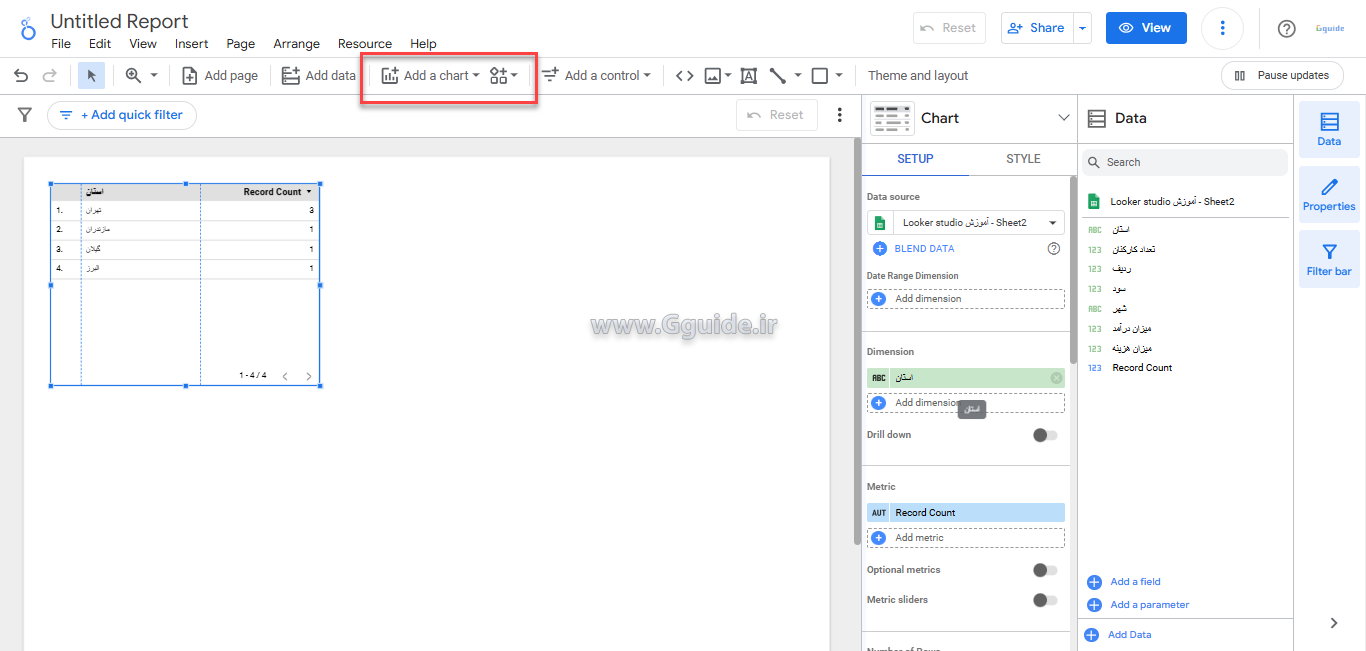This screenshot has height=651, width=1366.
Task: Enable the Drill down toggle
Action: pyautogui.click(x=1045, y=435)
